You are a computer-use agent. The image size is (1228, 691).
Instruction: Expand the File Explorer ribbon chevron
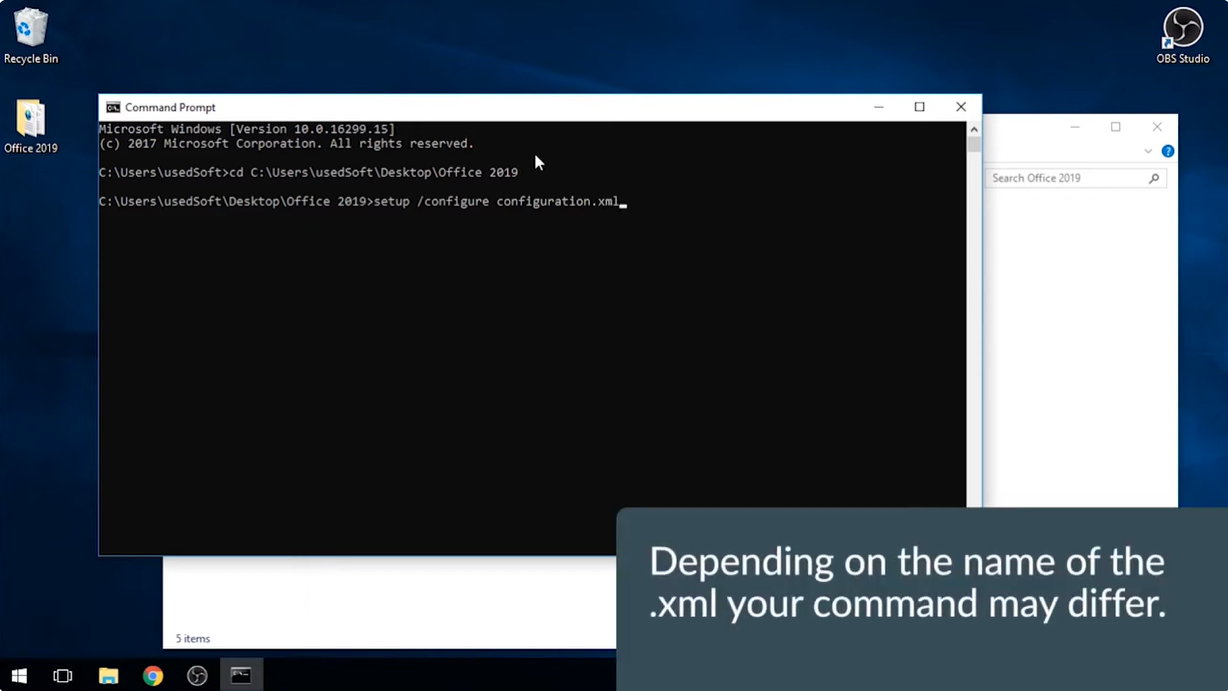tap(1148, 151)
